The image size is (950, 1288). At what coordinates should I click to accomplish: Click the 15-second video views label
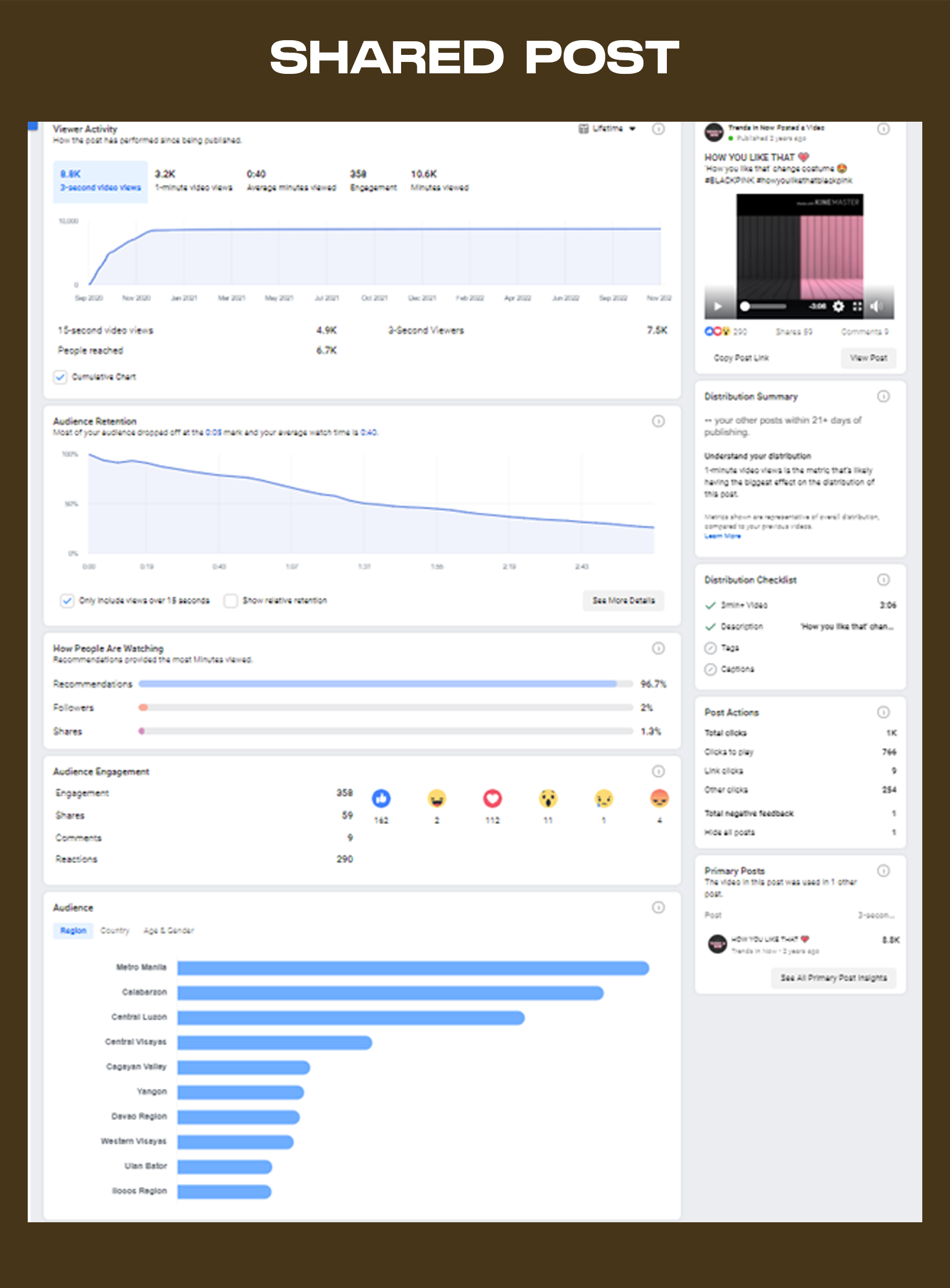pos(105,330)
